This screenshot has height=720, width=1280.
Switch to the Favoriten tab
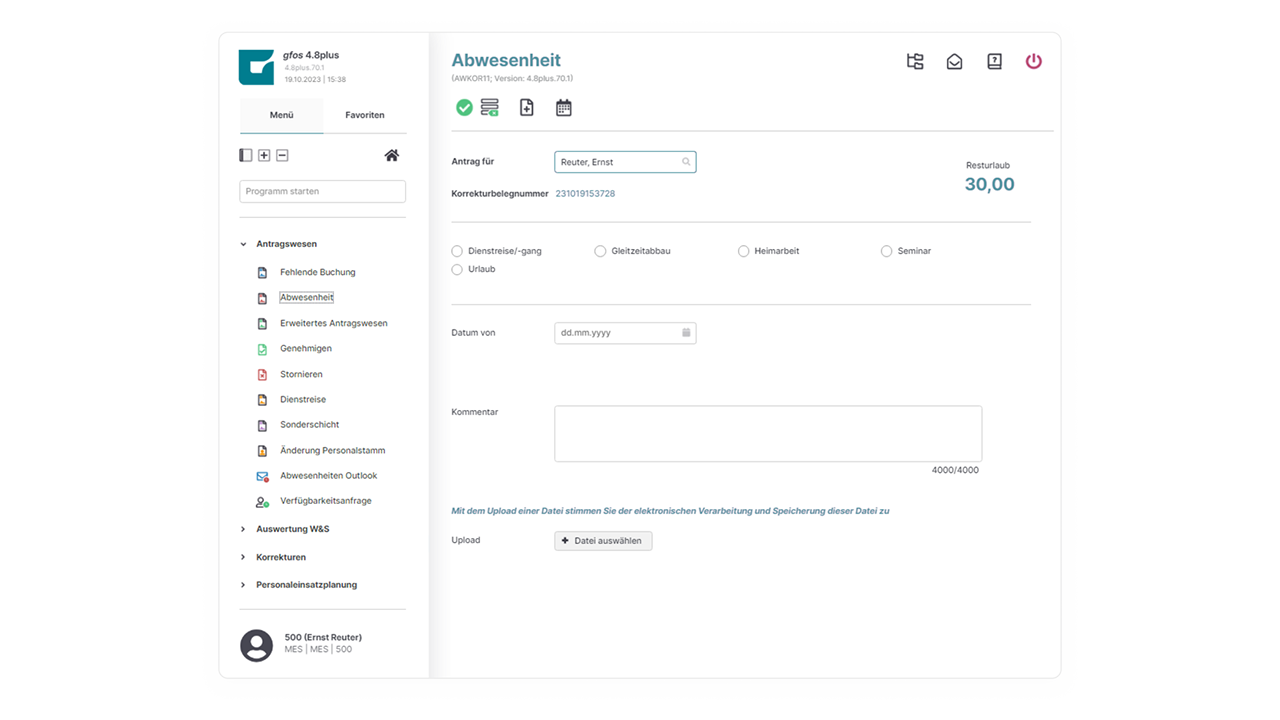click(365, 115)
